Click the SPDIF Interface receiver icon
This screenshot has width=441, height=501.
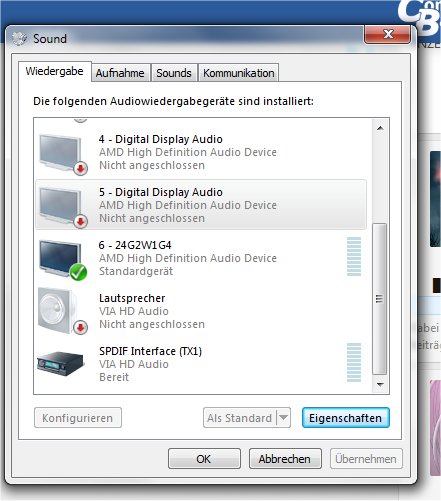coord(60,363)
